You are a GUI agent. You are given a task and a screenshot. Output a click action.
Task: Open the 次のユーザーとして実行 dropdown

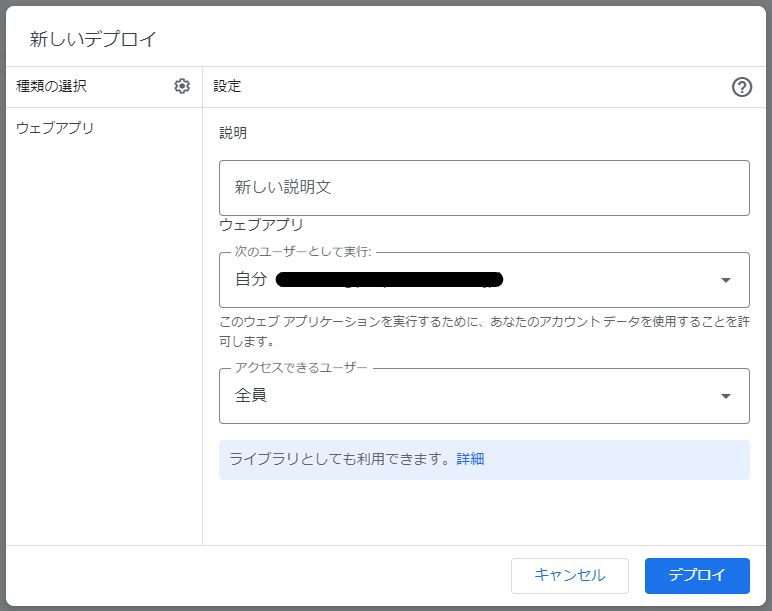484,280
